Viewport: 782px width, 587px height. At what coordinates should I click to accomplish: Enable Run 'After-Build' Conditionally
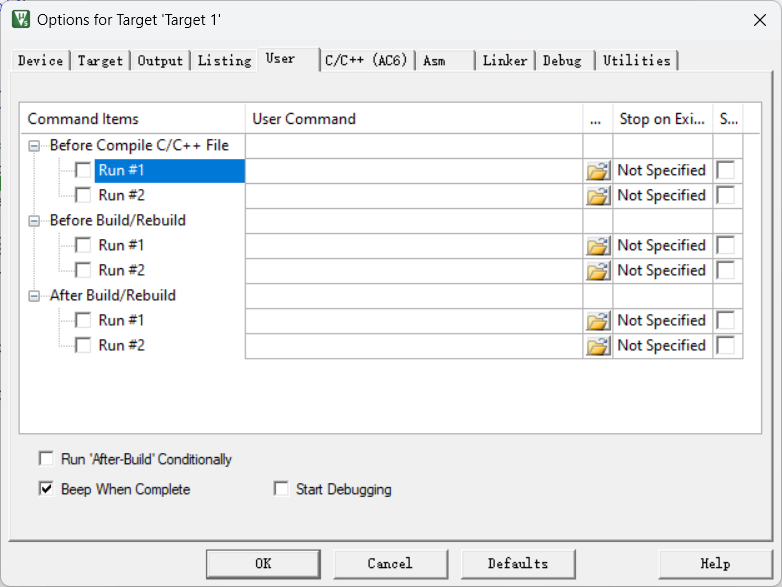(x=46, y=459)
